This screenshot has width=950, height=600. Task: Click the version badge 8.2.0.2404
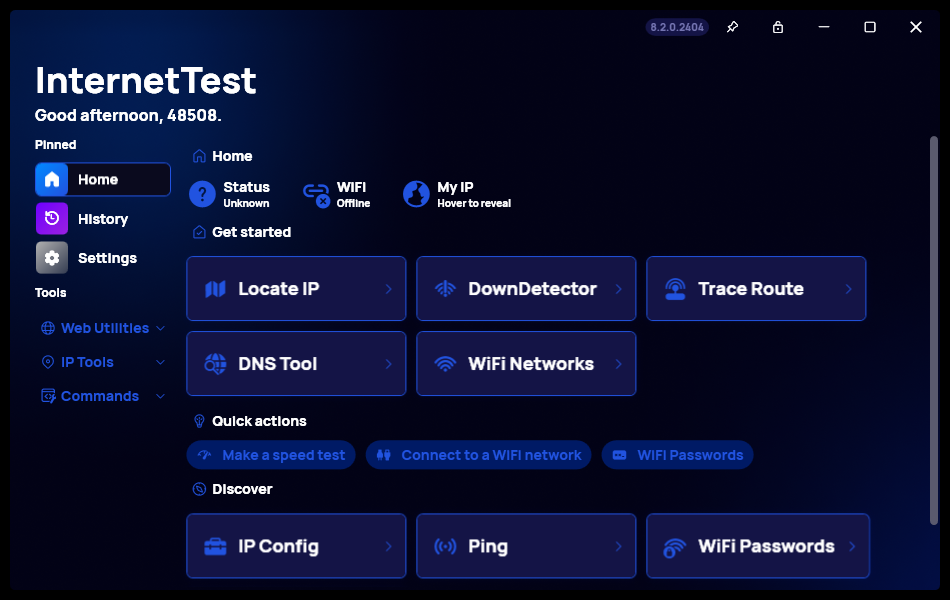click(x=677, y=27)
